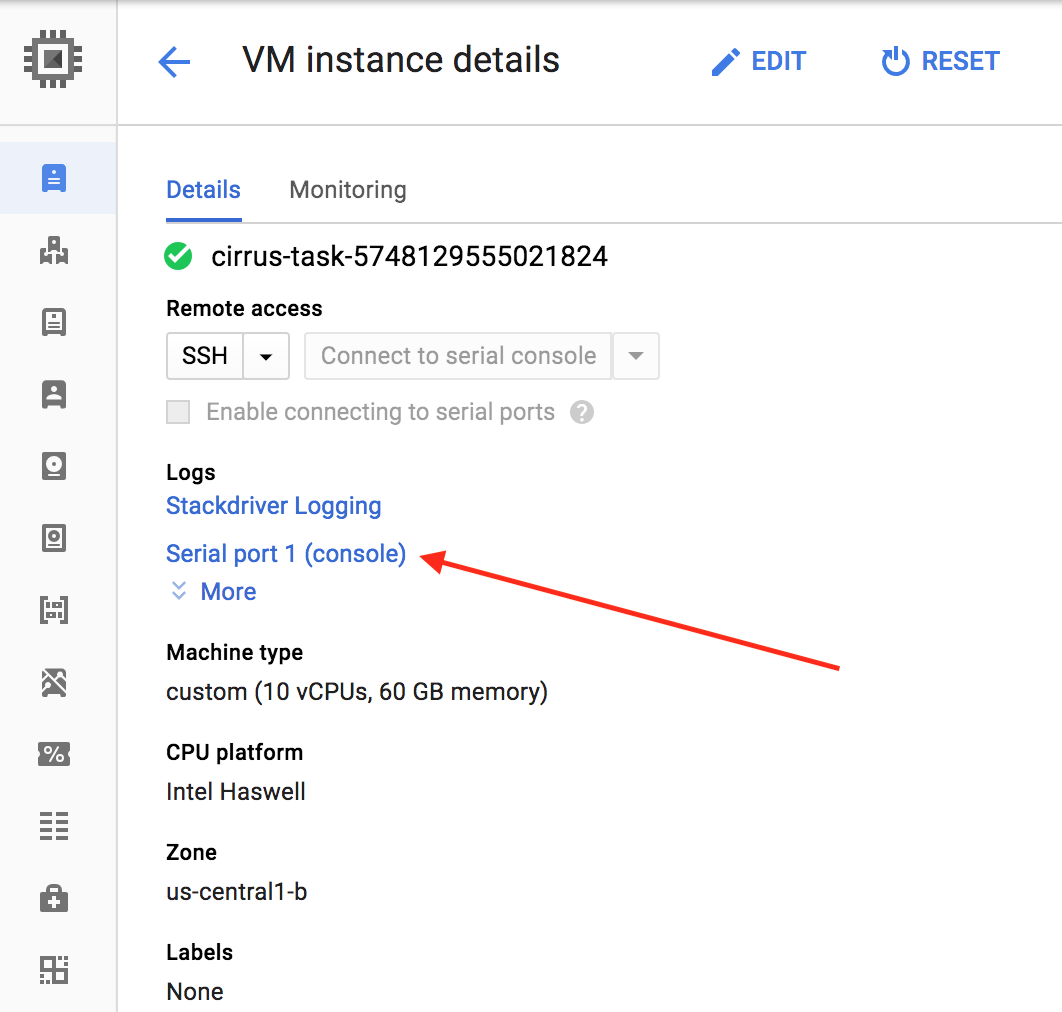This screenshot has width=1062, height=1012.
Task: Open Stackdriver Logging link
Action: pyautogui.click(x=273, y=506)
